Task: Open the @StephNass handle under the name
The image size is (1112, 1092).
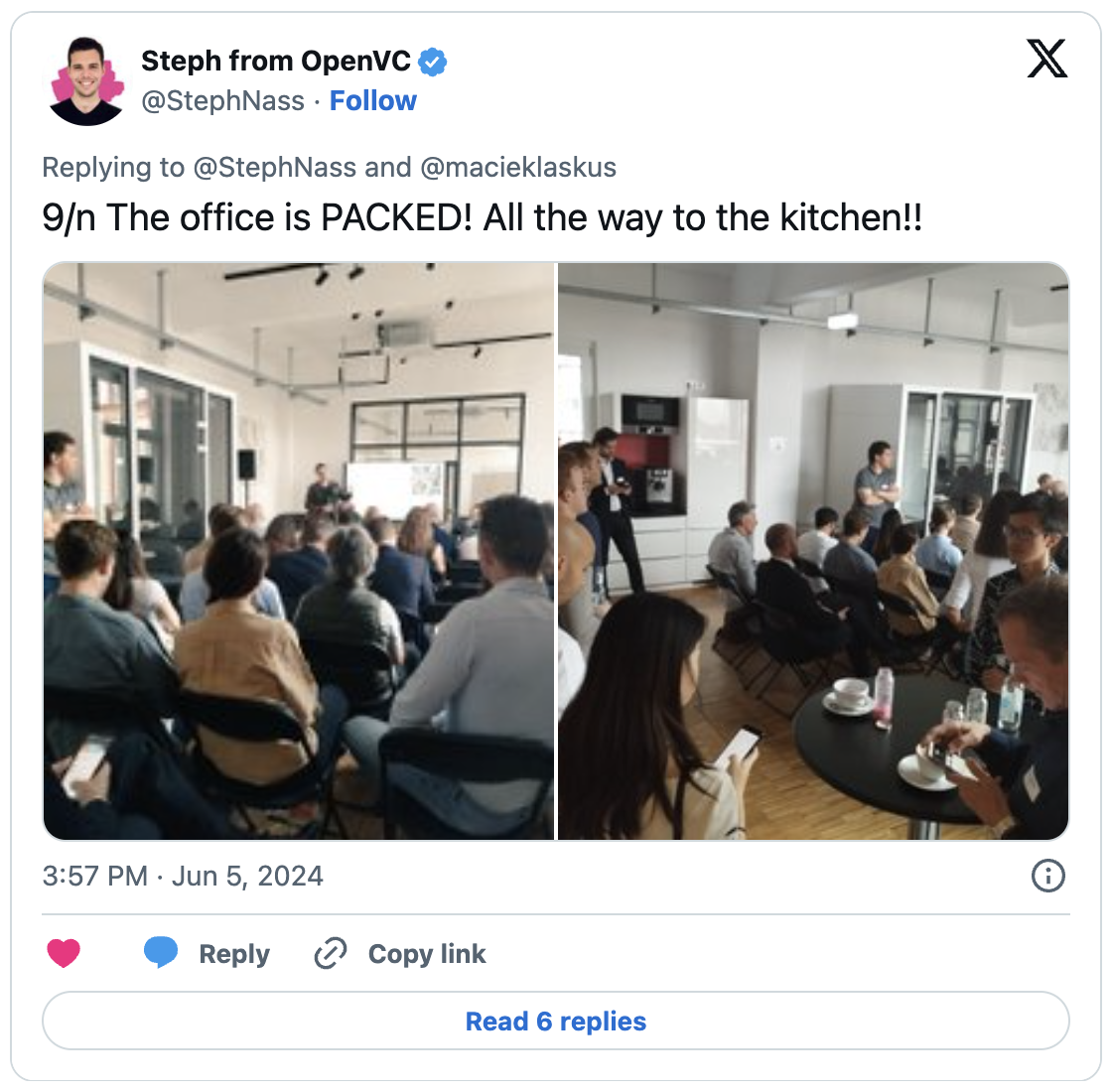Action: [222, 100]
